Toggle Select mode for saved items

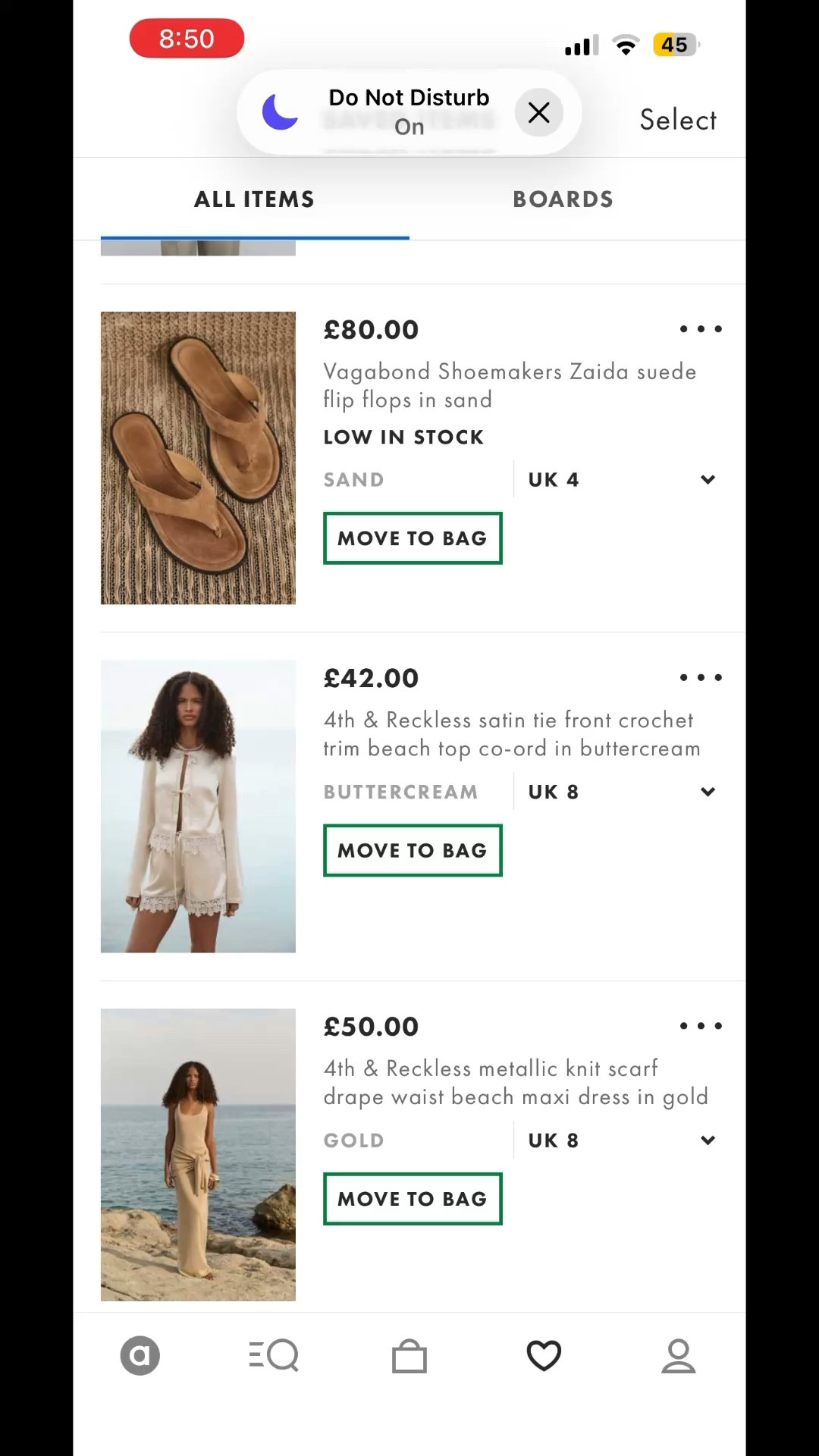677,119
